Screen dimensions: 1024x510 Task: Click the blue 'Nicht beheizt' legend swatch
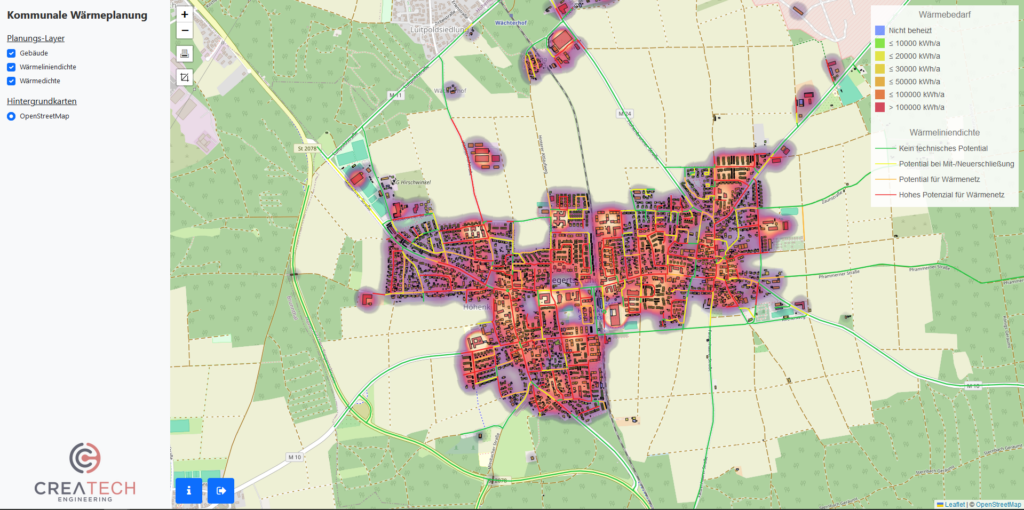(880, 31)
